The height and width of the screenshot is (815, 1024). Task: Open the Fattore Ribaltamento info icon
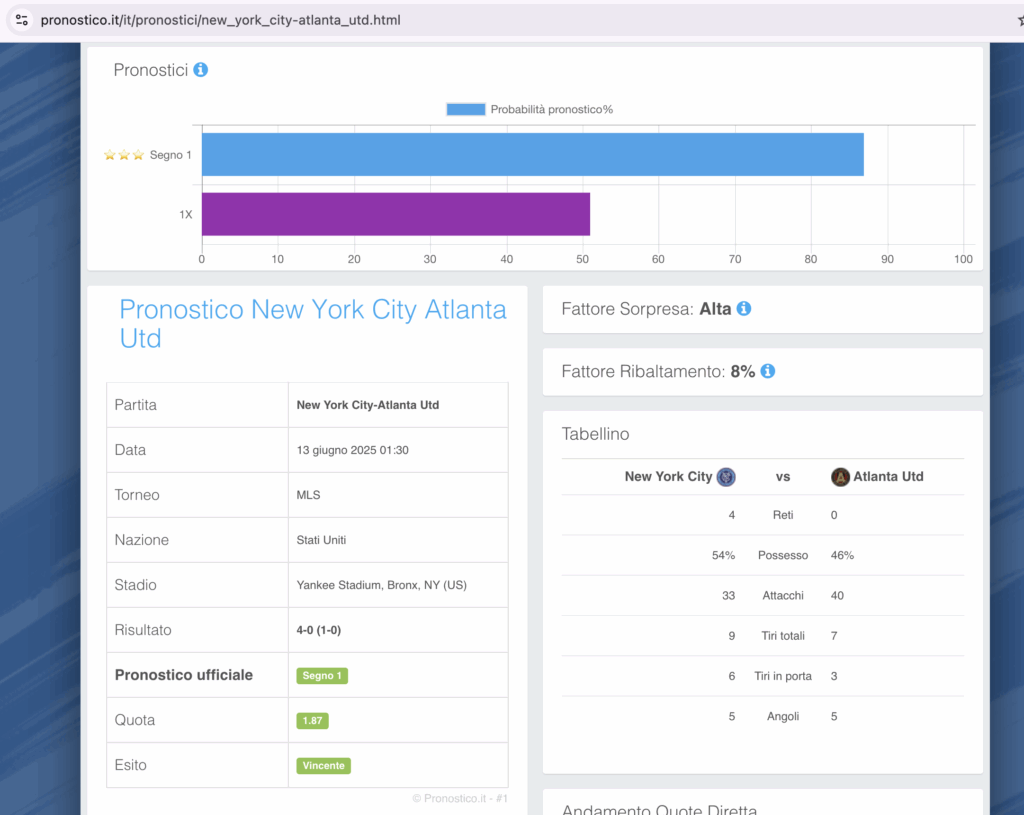coord(768,371)
